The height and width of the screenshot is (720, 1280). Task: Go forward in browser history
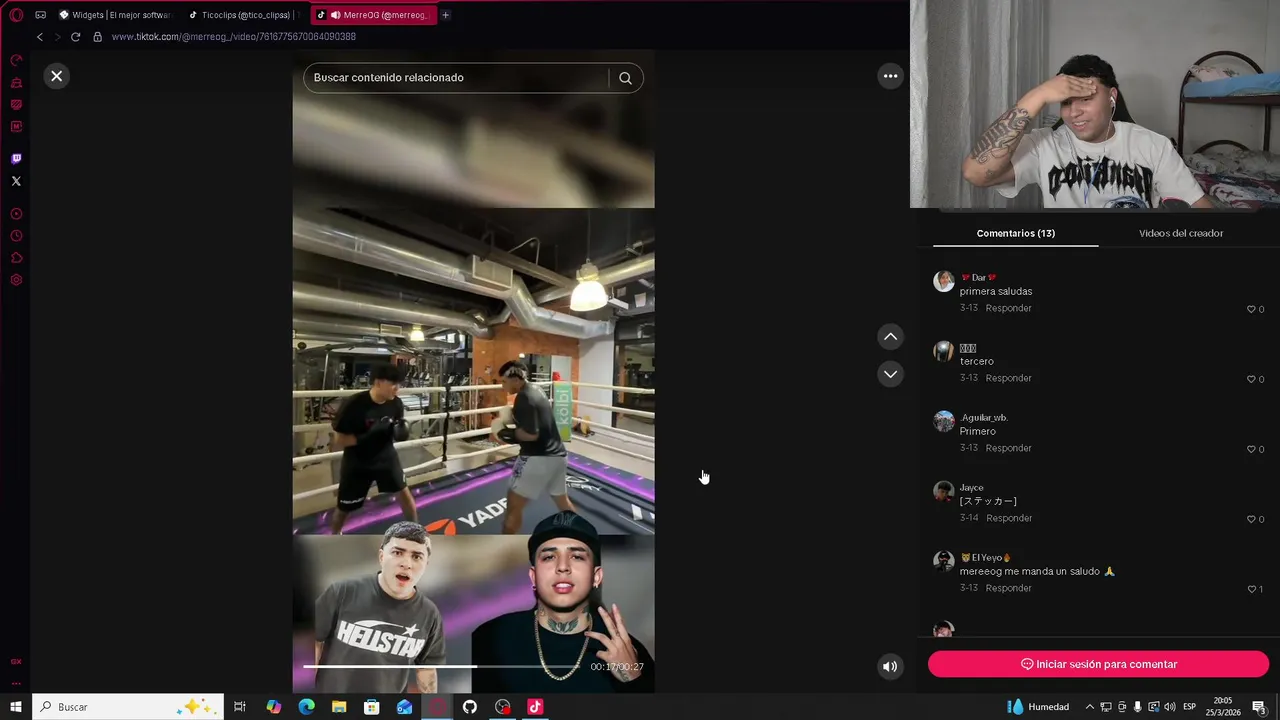(x=57, y=37)
